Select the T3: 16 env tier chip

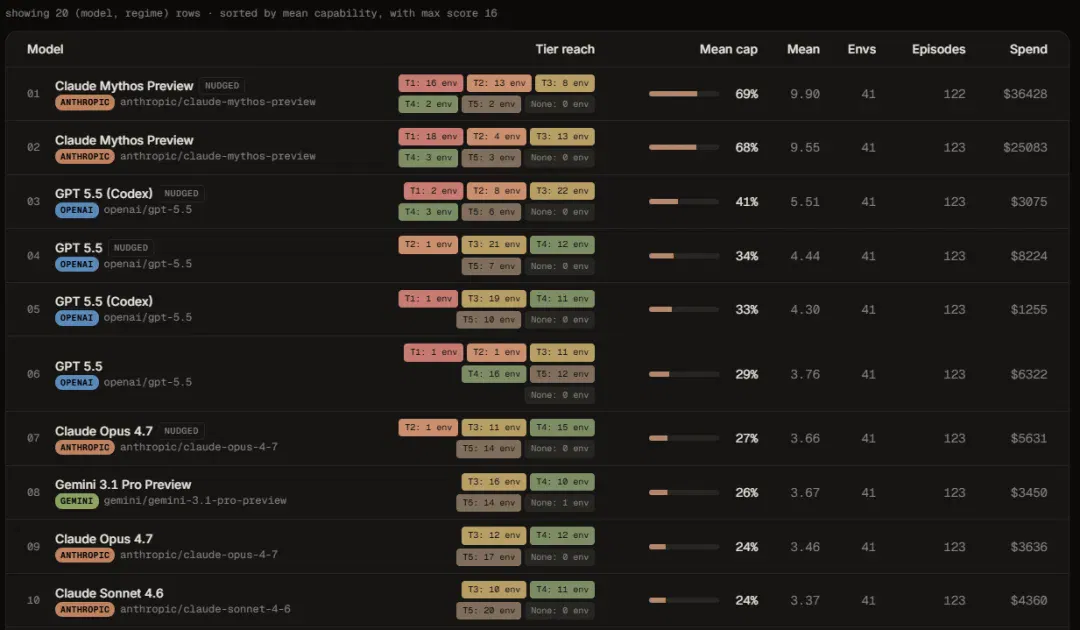[494, 482]
